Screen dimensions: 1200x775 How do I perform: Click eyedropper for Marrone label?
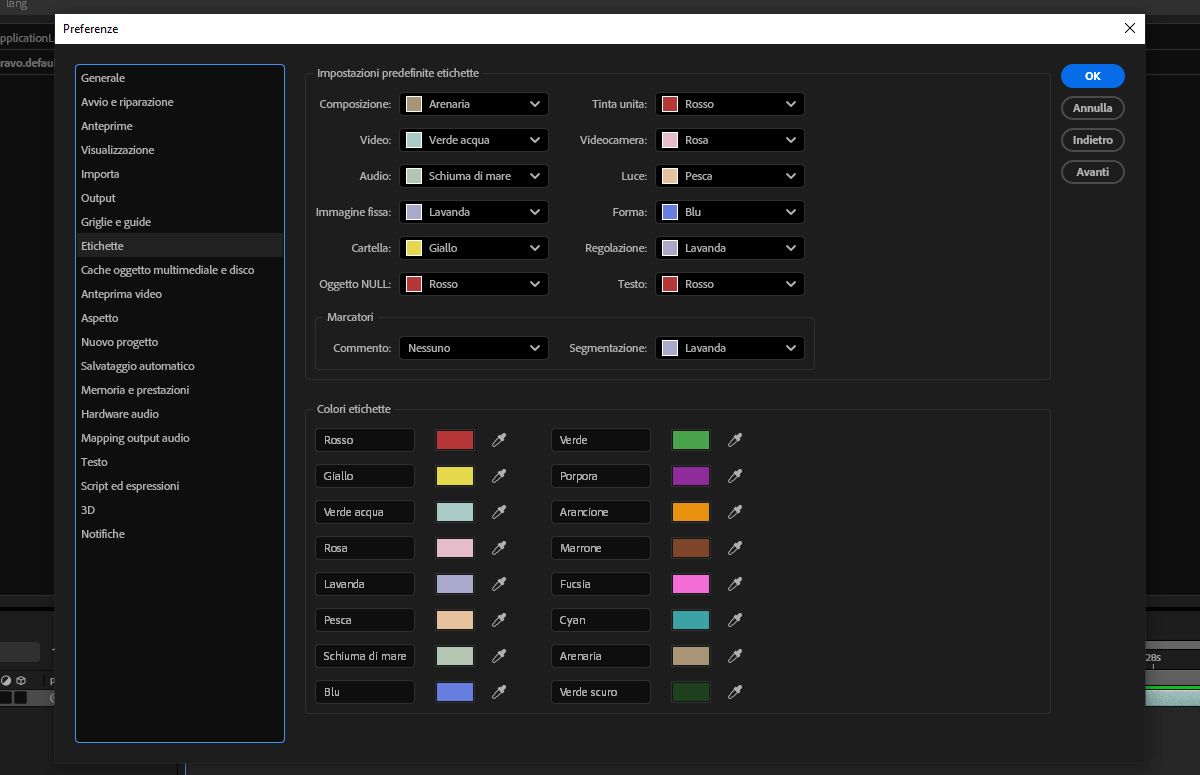(735, 548)
